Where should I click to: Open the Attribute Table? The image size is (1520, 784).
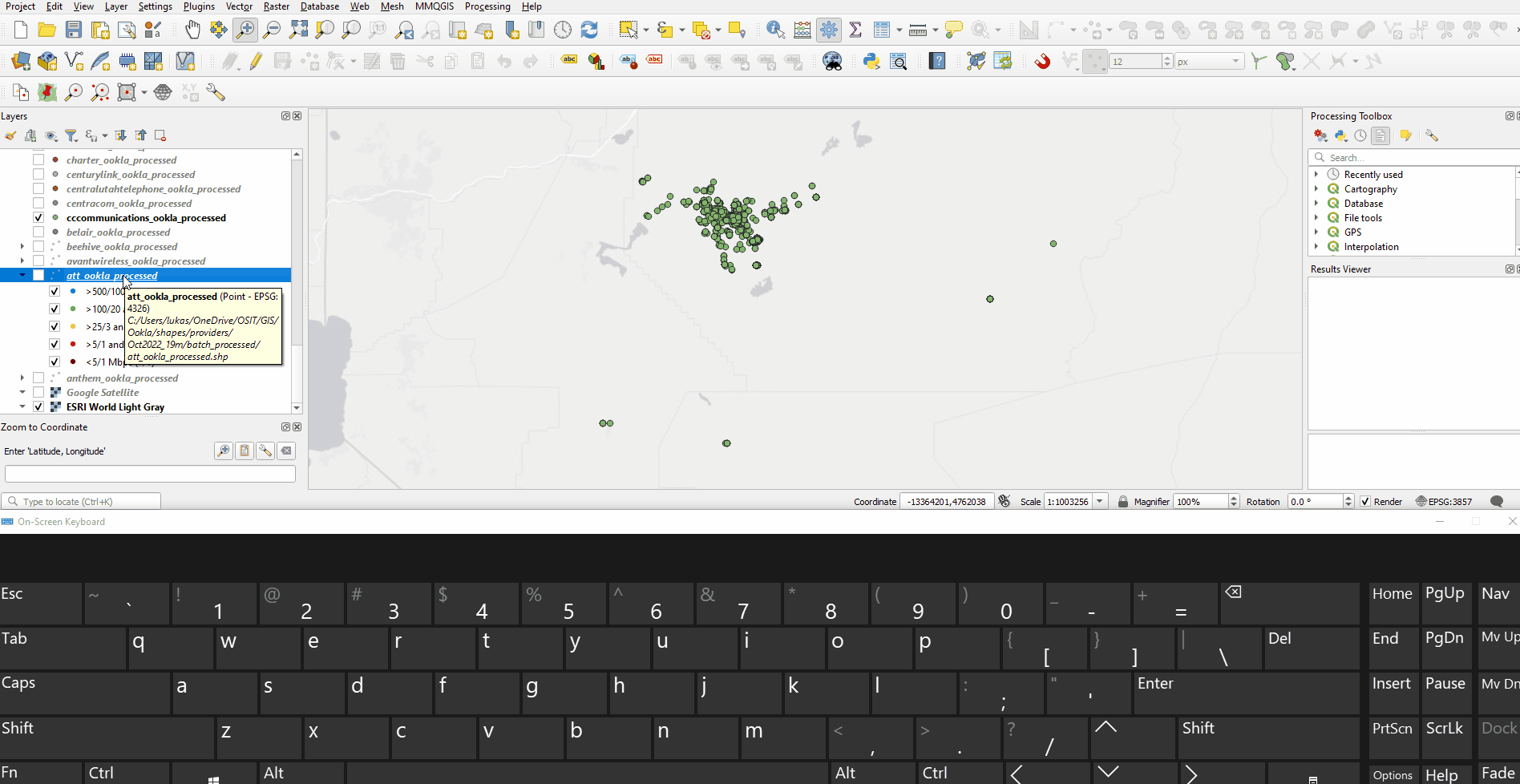pyautogui.click(x=882, y=30)
